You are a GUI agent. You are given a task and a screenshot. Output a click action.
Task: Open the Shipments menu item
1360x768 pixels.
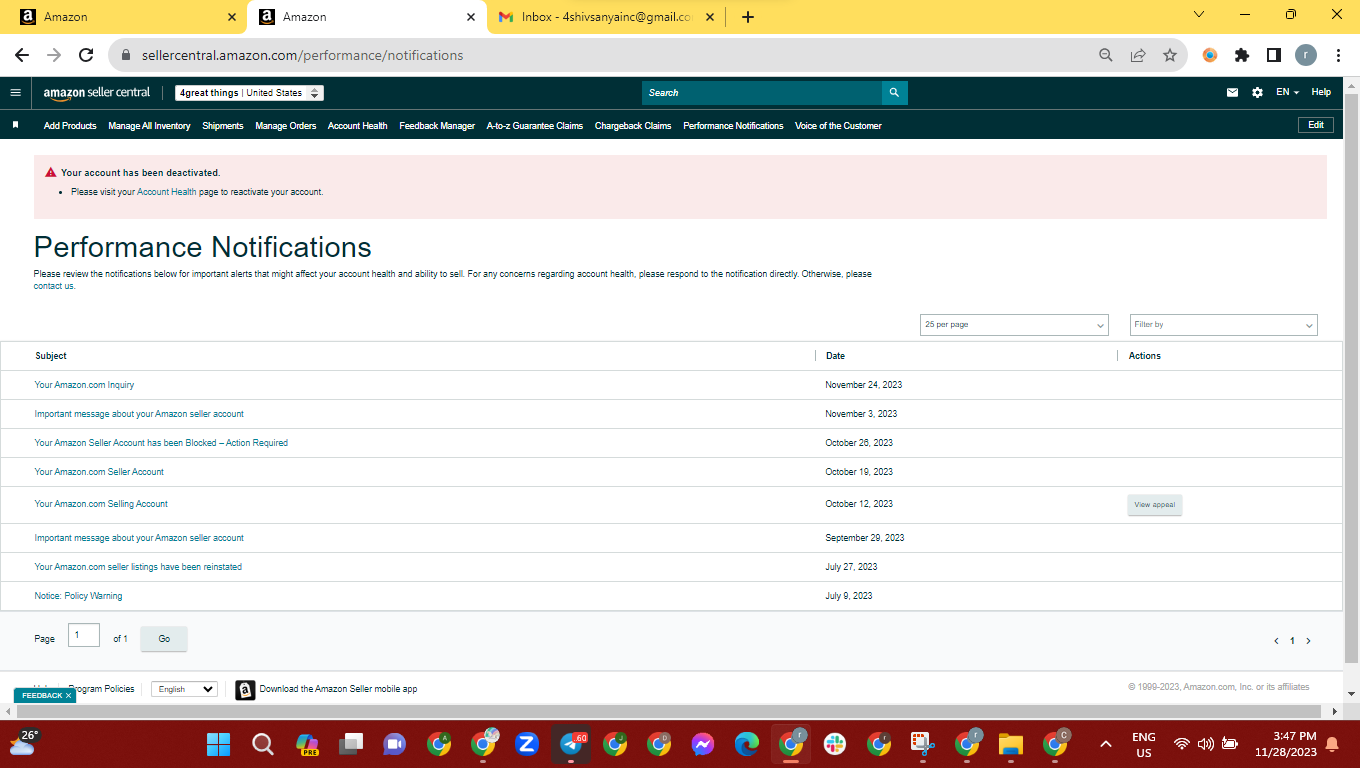pyautogui.click(x=223, y=126)
